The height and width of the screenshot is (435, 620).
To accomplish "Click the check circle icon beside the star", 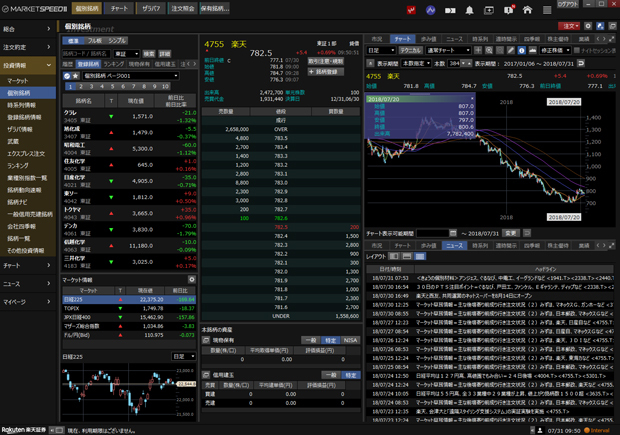I will [x=67, y=76].
